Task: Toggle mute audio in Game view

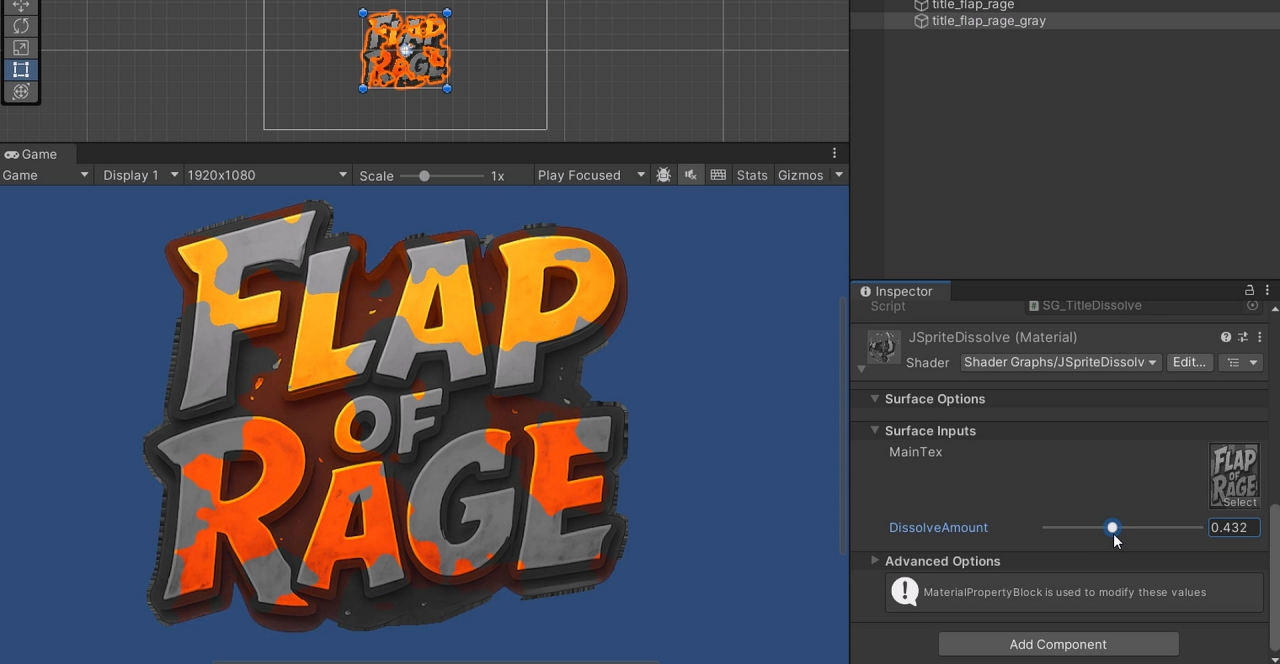Action: 690,175
